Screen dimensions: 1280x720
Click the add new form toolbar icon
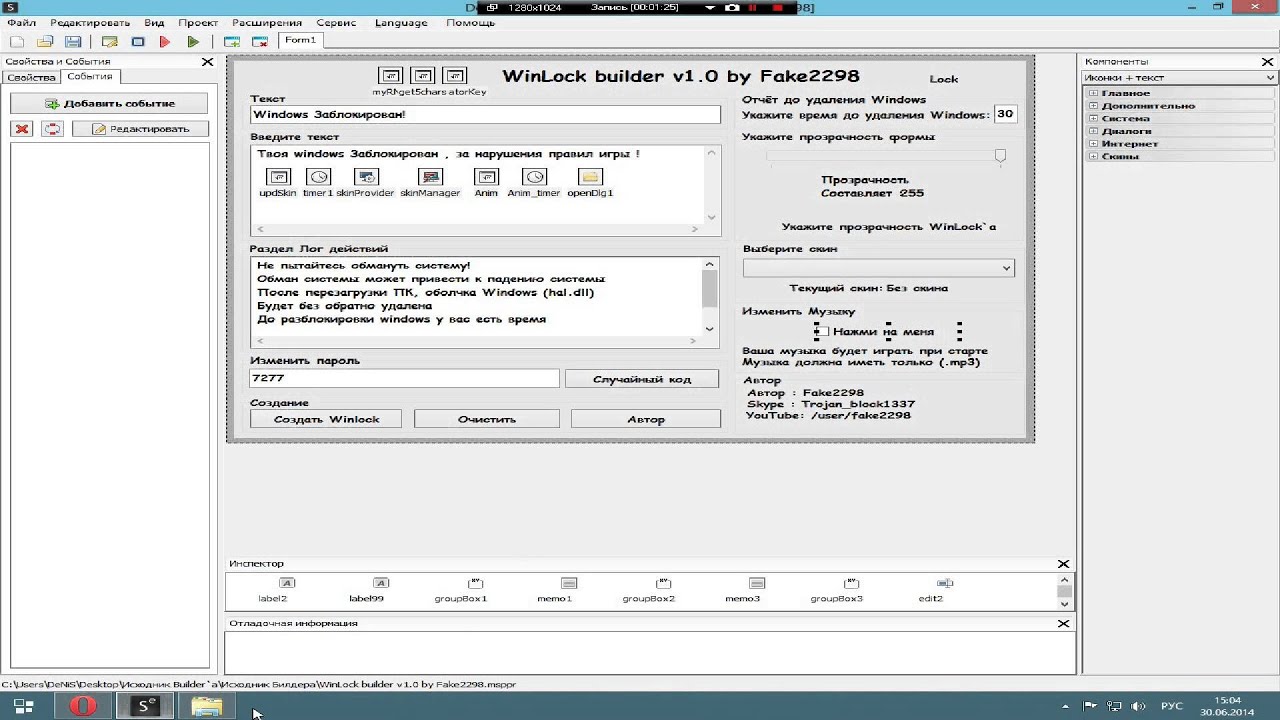232,41
